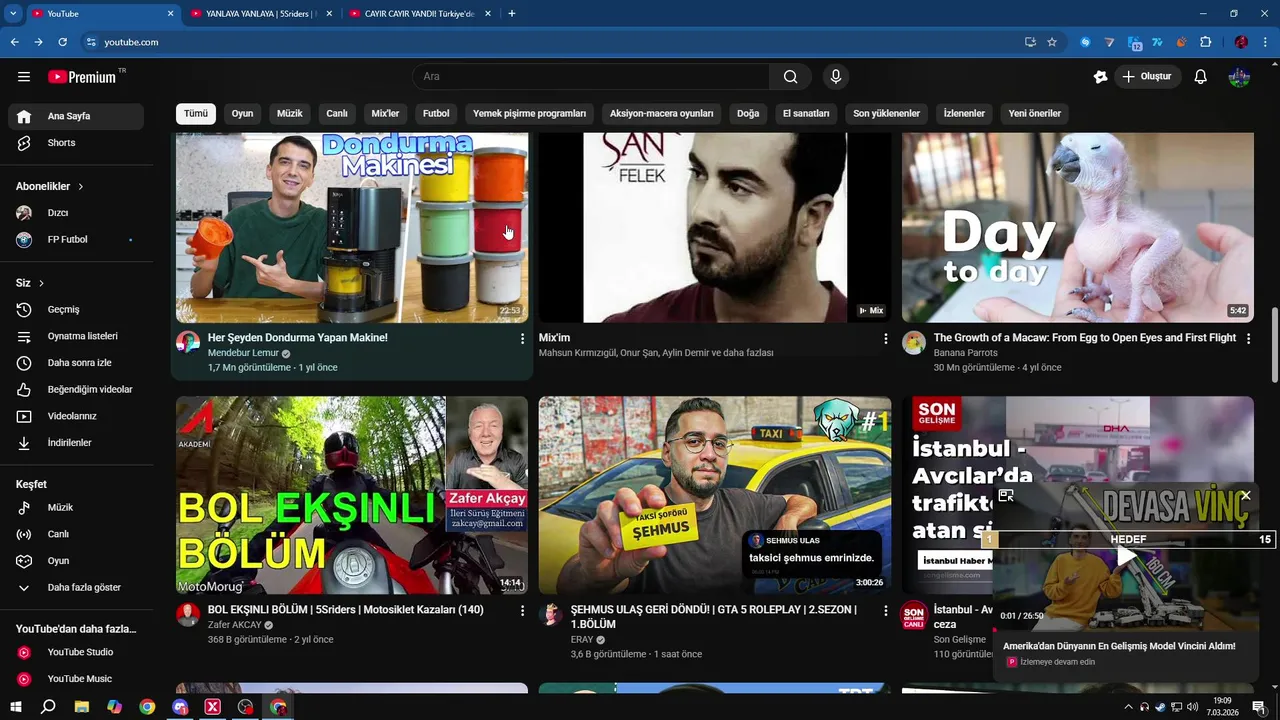Open Müzik under Keşfet
Image resolution: width=1280 pixels, height=720 pixels.
click(76, 508)
